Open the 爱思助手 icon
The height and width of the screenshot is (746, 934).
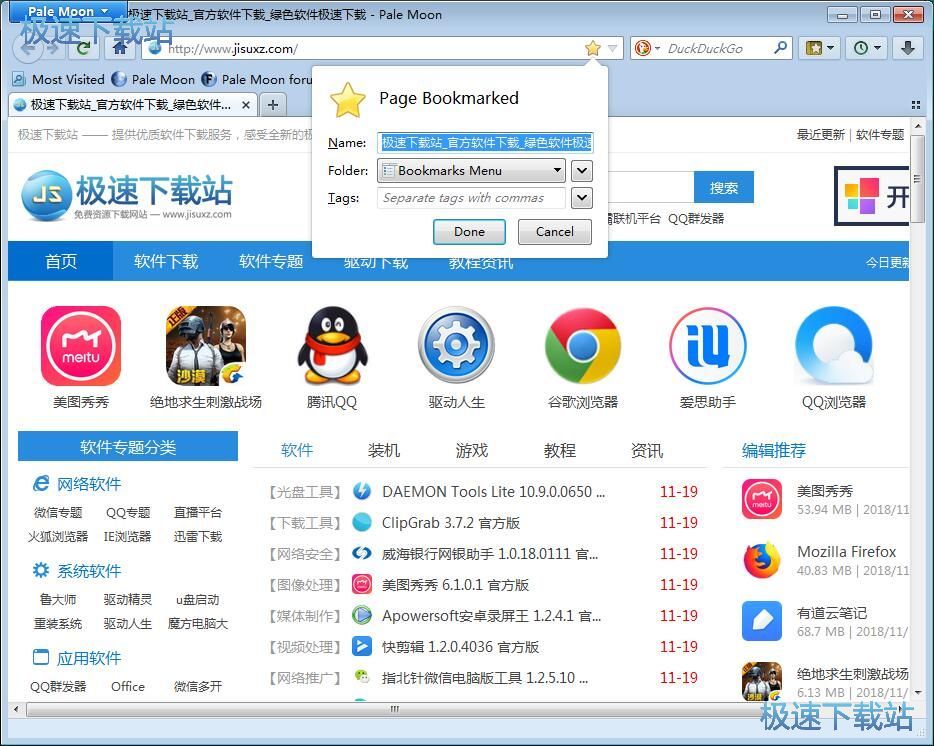(708, 346)
